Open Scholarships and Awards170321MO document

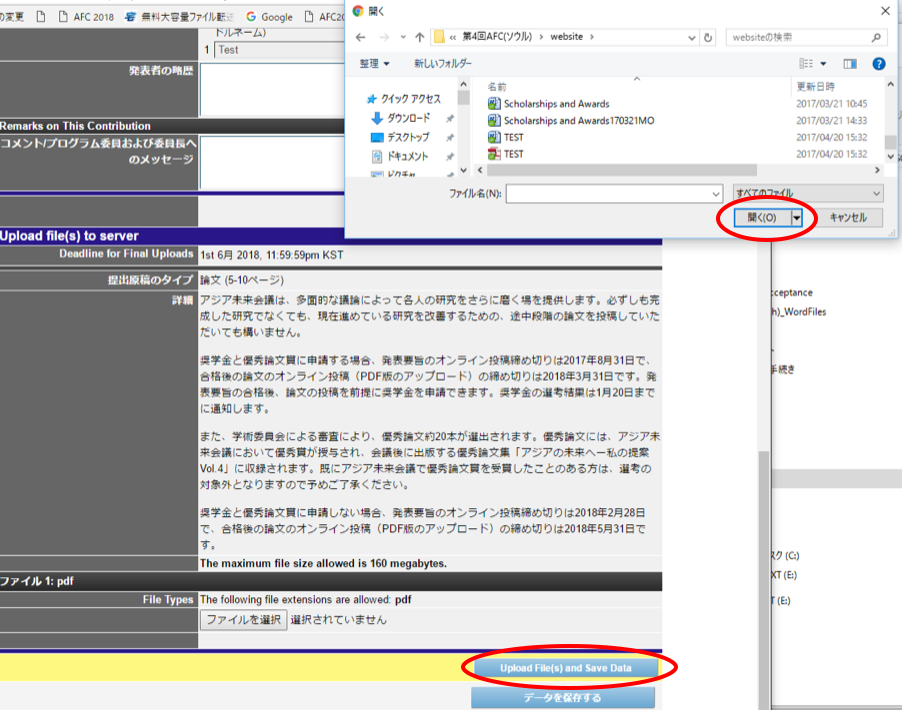(578, 120)
